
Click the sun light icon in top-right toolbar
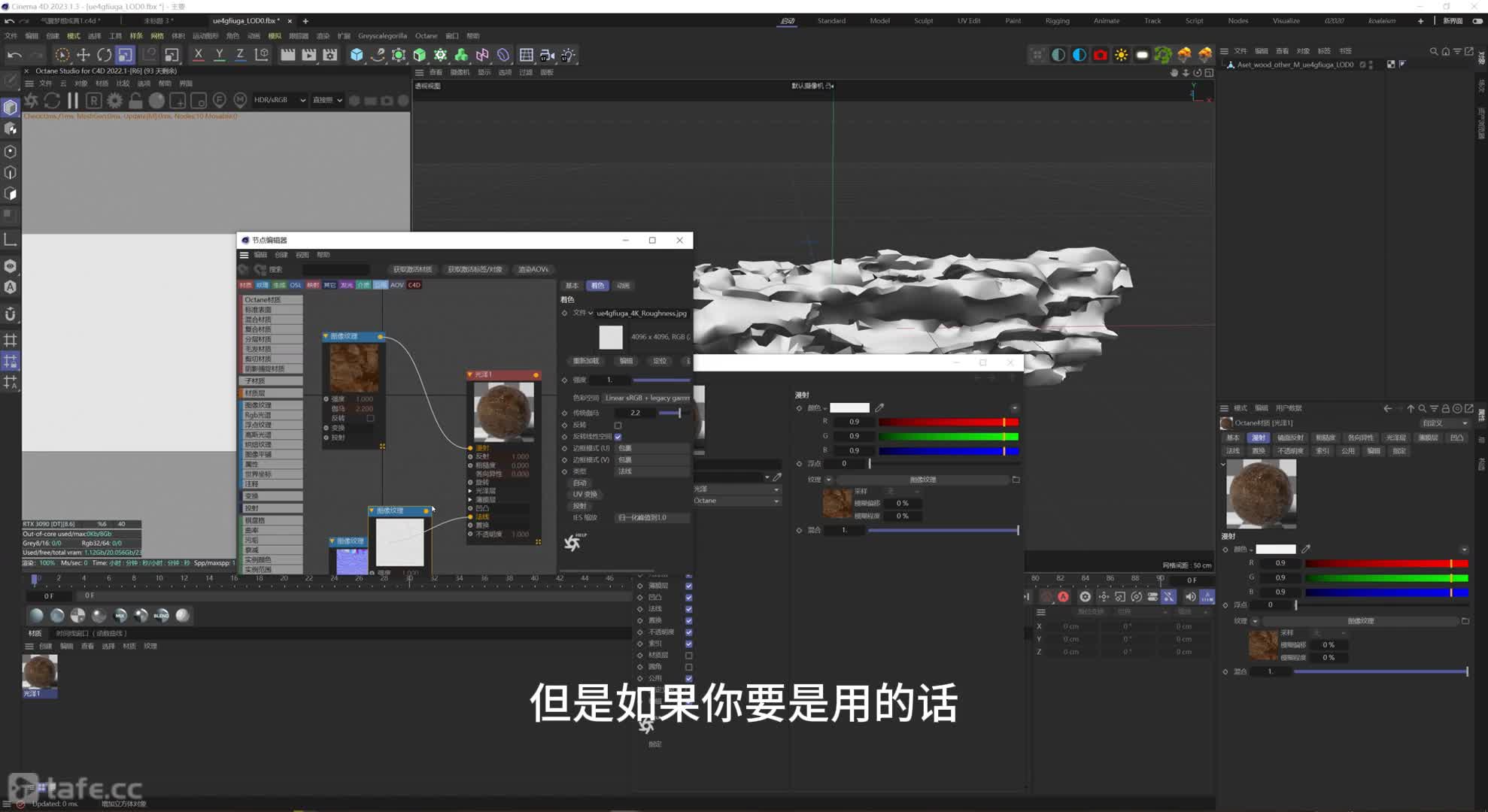tap(1121, 55)
